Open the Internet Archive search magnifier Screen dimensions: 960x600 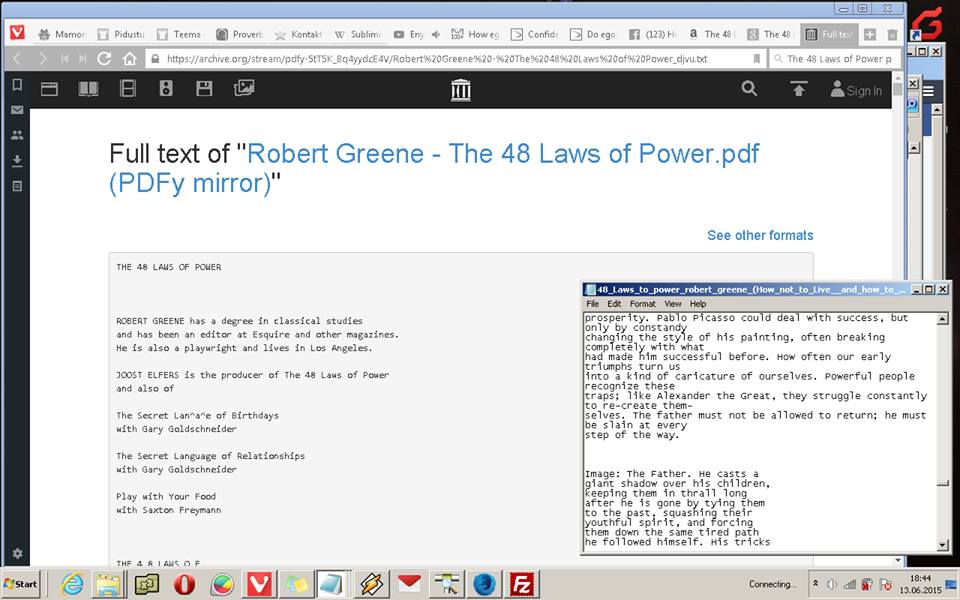749,89
